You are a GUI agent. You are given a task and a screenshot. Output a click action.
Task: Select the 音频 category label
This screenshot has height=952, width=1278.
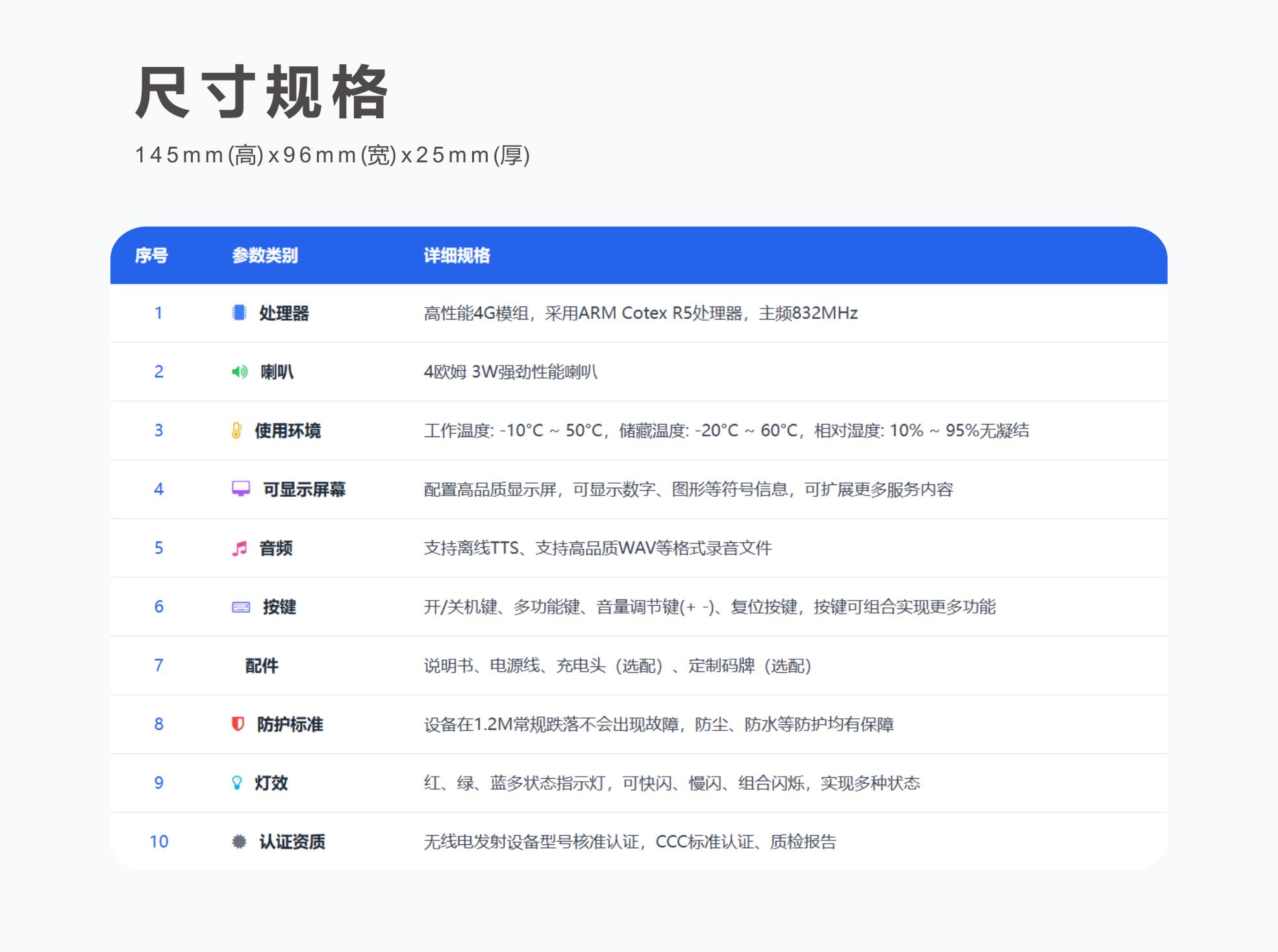click(276, 548)
